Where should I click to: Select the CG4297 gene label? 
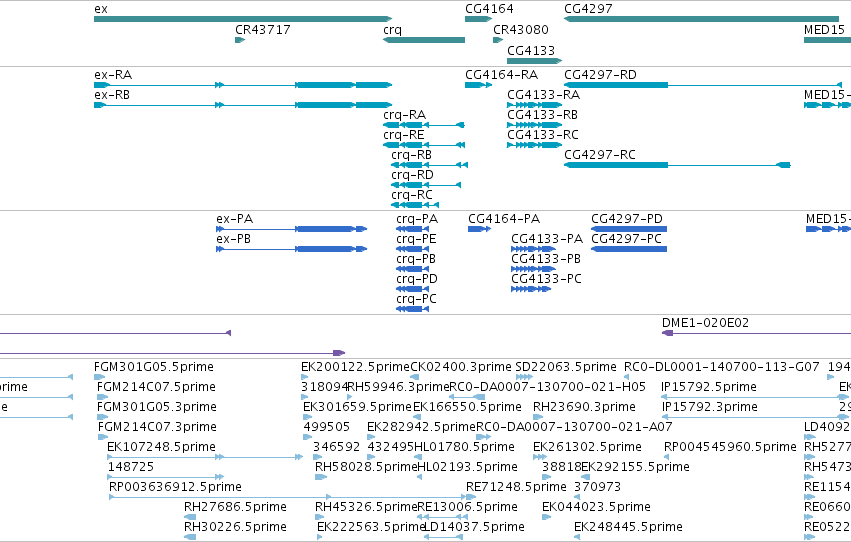click(588, 9)
